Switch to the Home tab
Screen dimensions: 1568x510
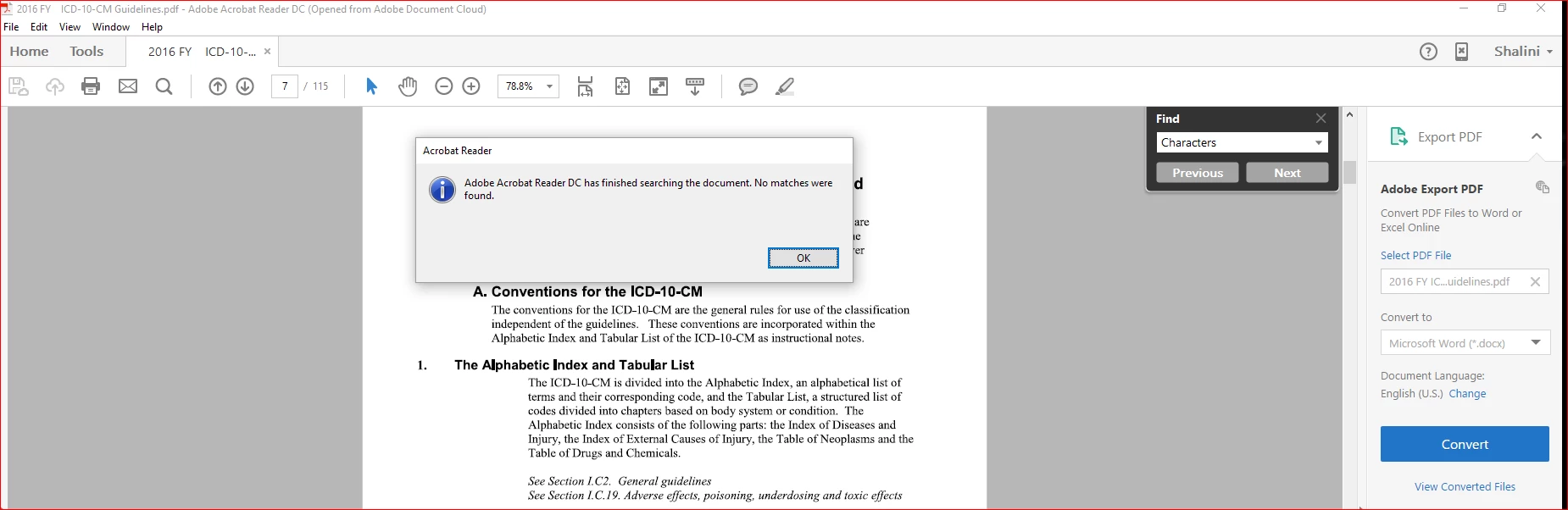[29, 52]
